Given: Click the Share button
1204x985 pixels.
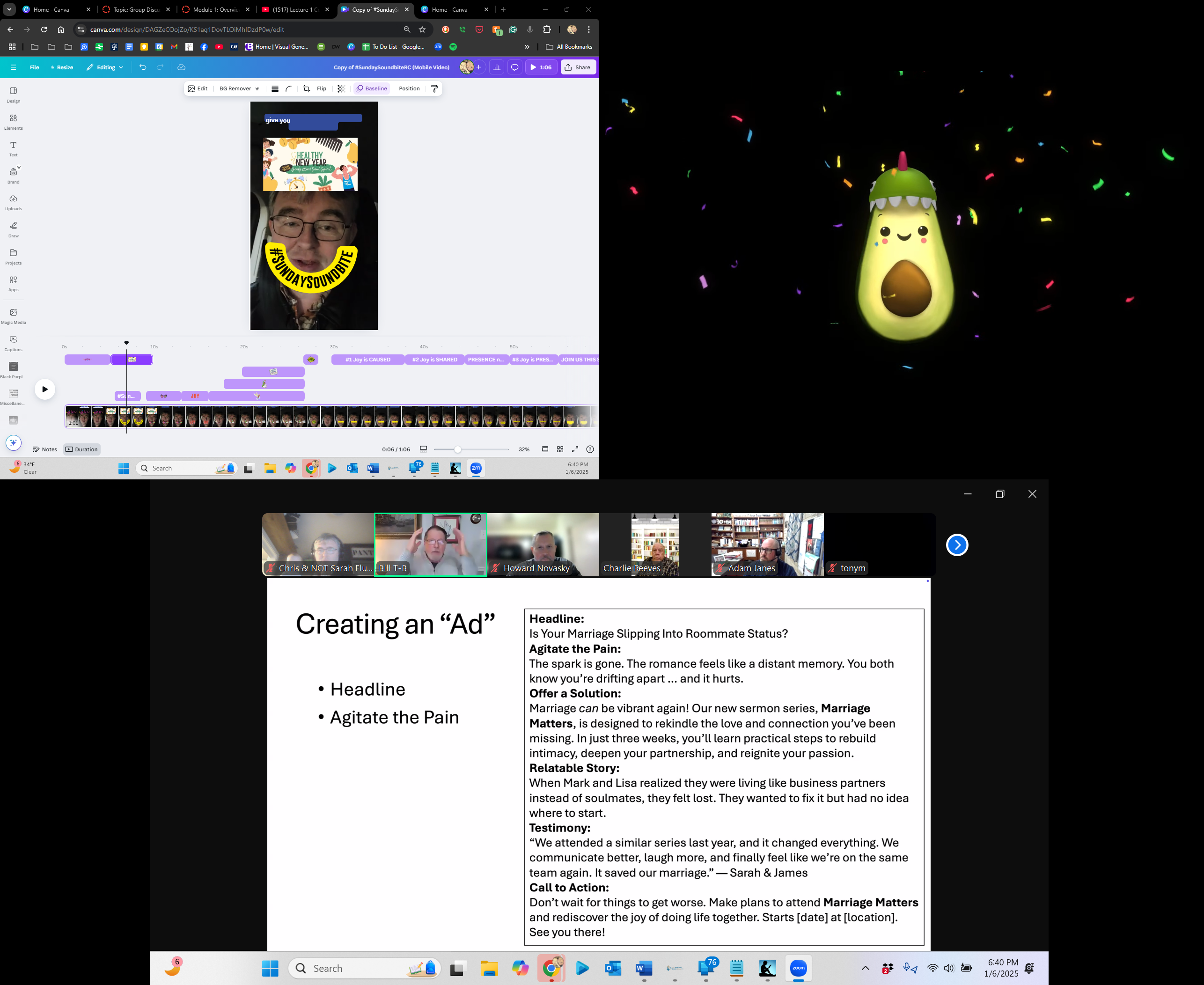Looking at the screenshot, I should pyautogui.click(x=578, y=67).
